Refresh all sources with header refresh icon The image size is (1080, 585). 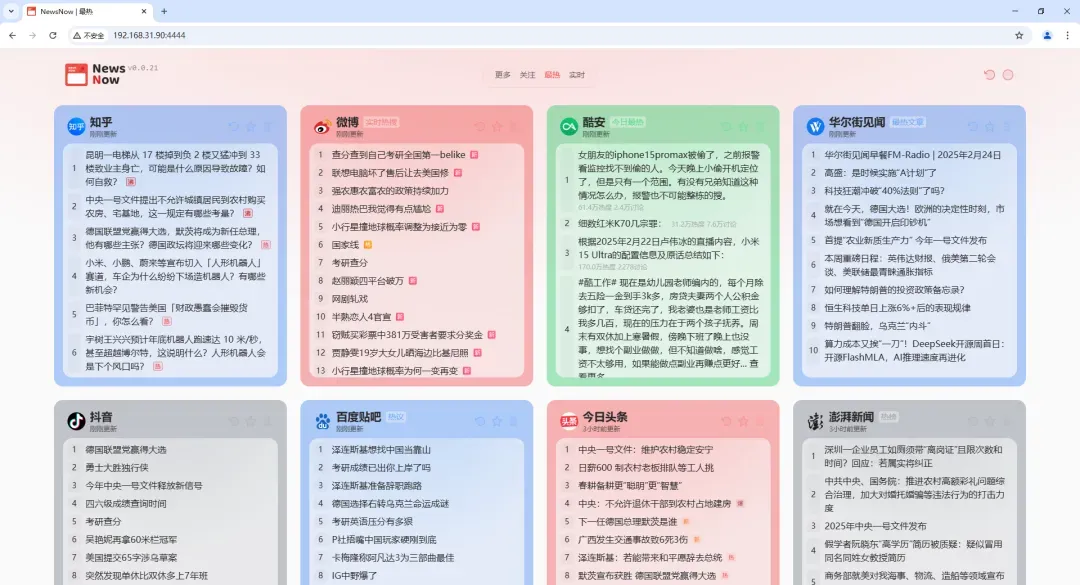point(990,74)
